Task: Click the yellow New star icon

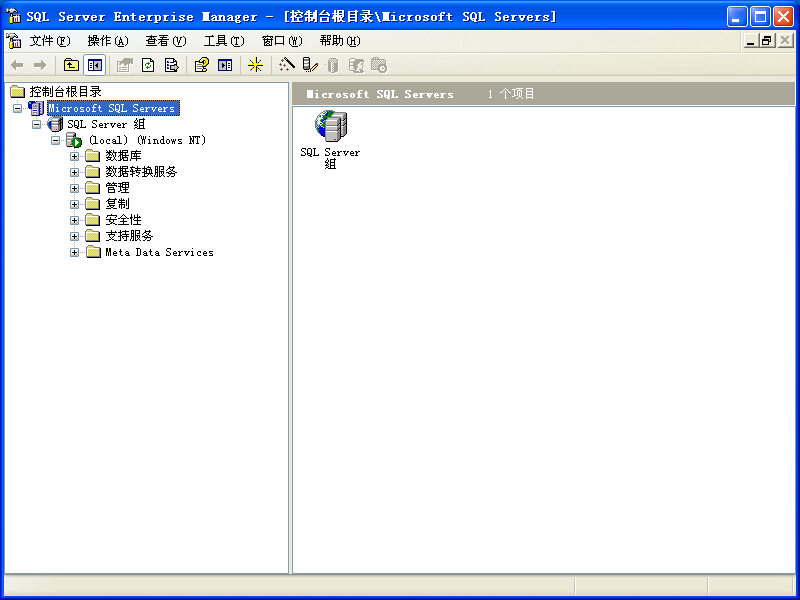Action: tap(255, 65)
